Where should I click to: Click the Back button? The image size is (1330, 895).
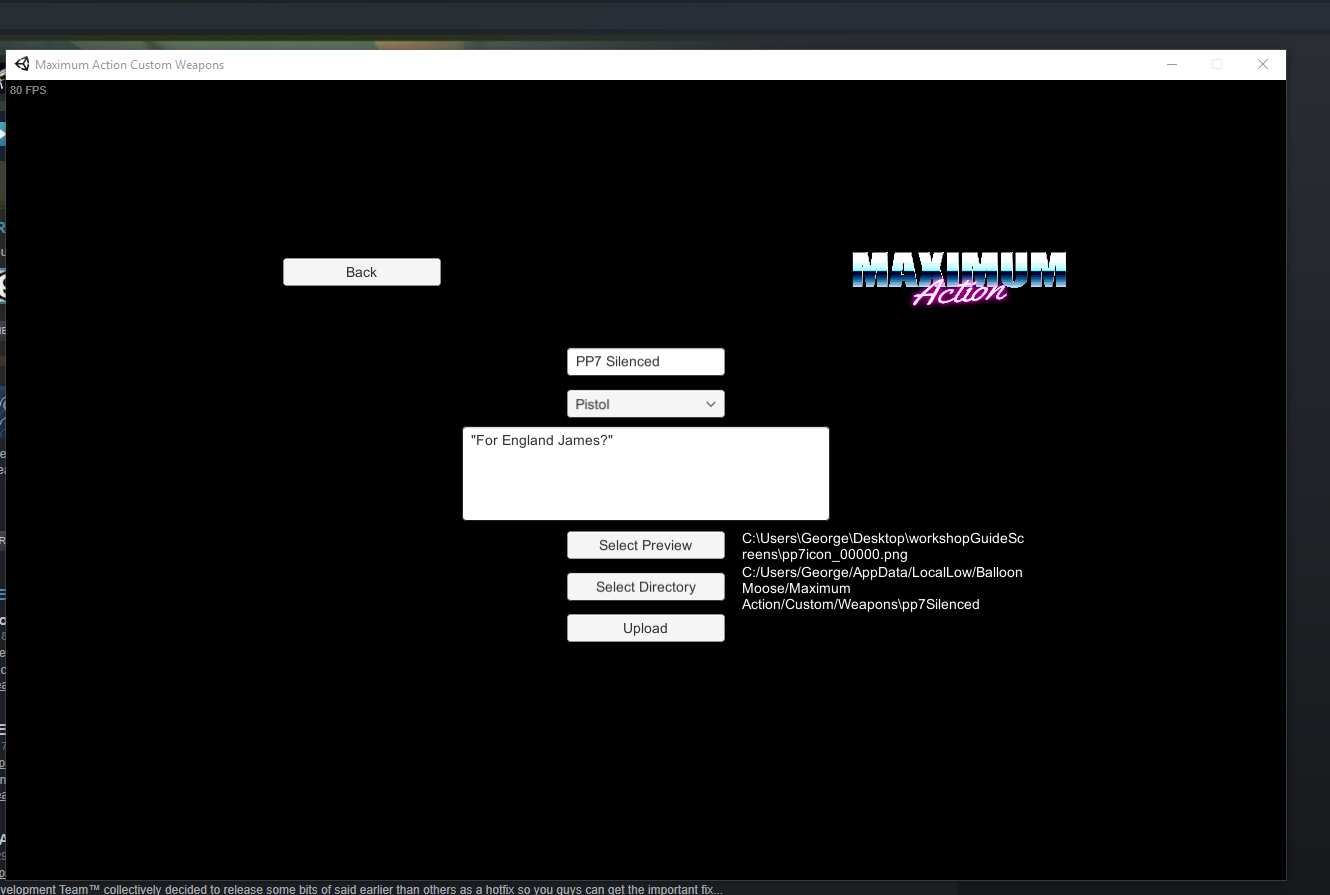click(362, 272)
